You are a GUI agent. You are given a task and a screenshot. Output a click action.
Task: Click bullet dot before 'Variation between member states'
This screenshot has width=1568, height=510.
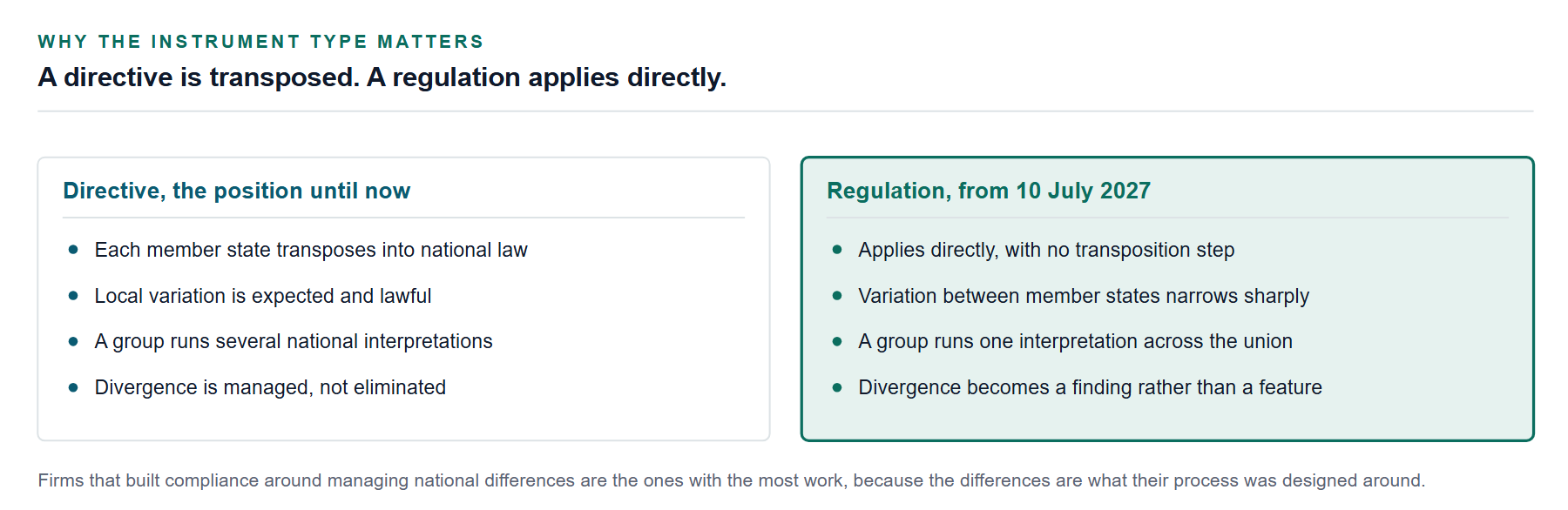pyautogui.click(x=837, y=296)
